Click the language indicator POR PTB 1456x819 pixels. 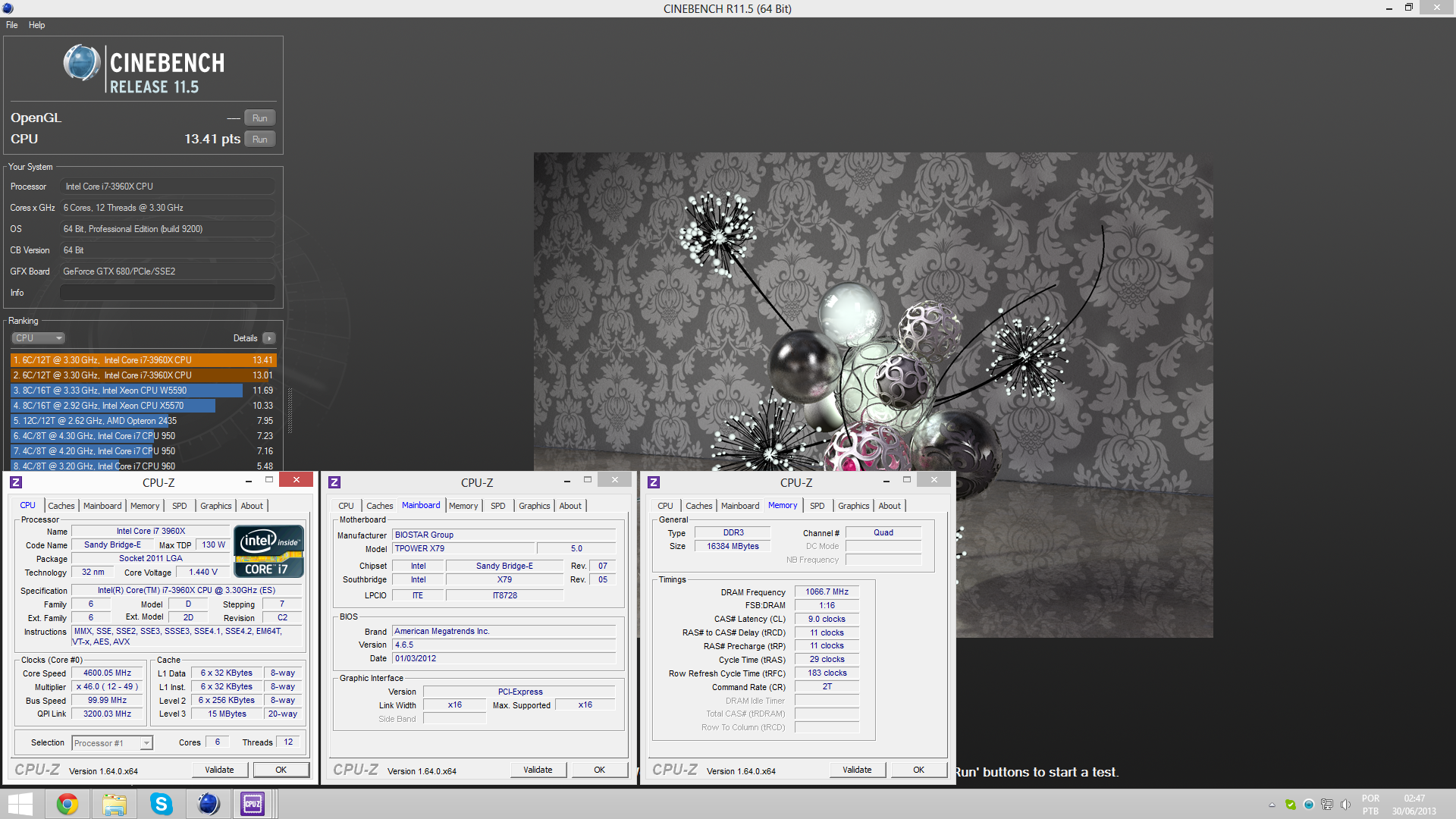coord(1370,805)
